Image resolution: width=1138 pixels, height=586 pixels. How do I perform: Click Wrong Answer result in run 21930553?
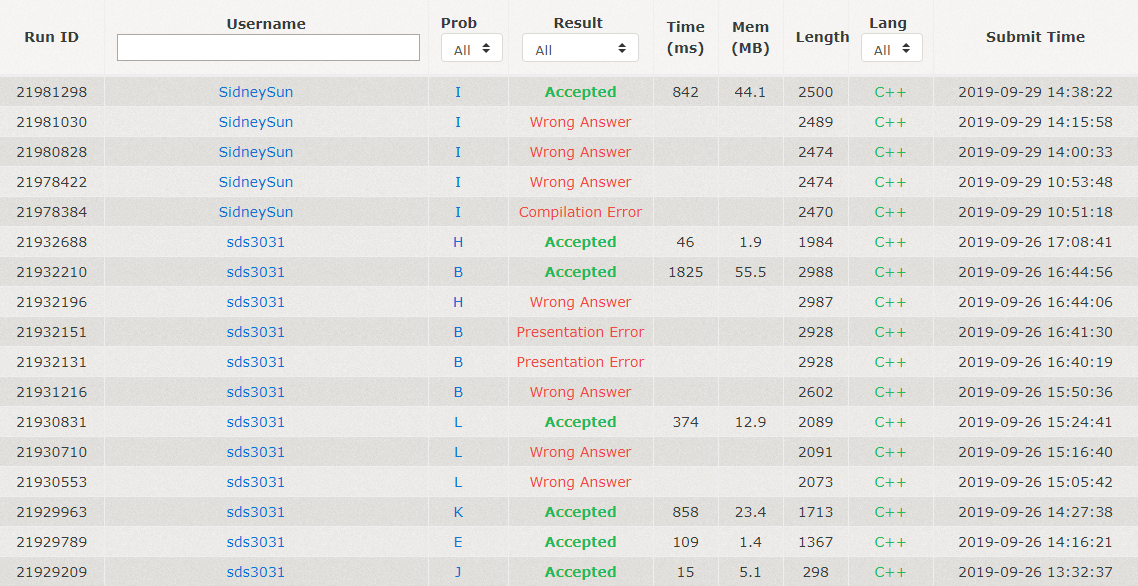pos(580,482)
